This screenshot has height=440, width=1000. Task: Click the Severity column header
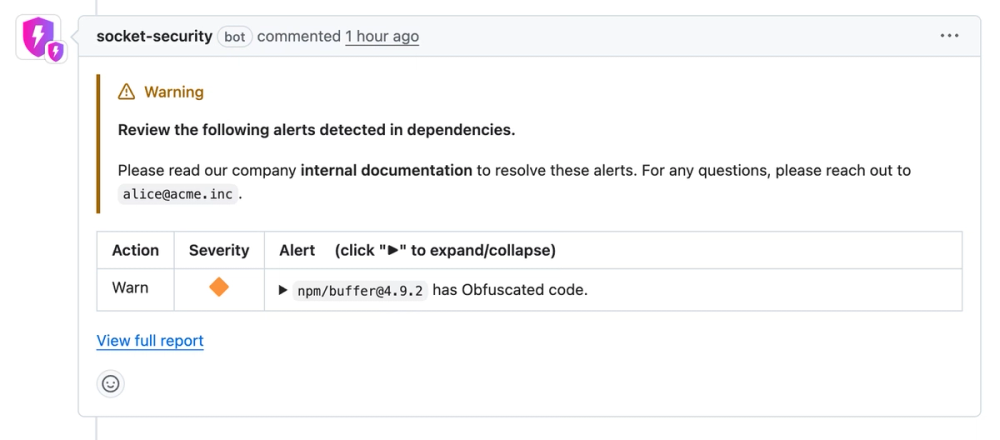tap(219, 250)
